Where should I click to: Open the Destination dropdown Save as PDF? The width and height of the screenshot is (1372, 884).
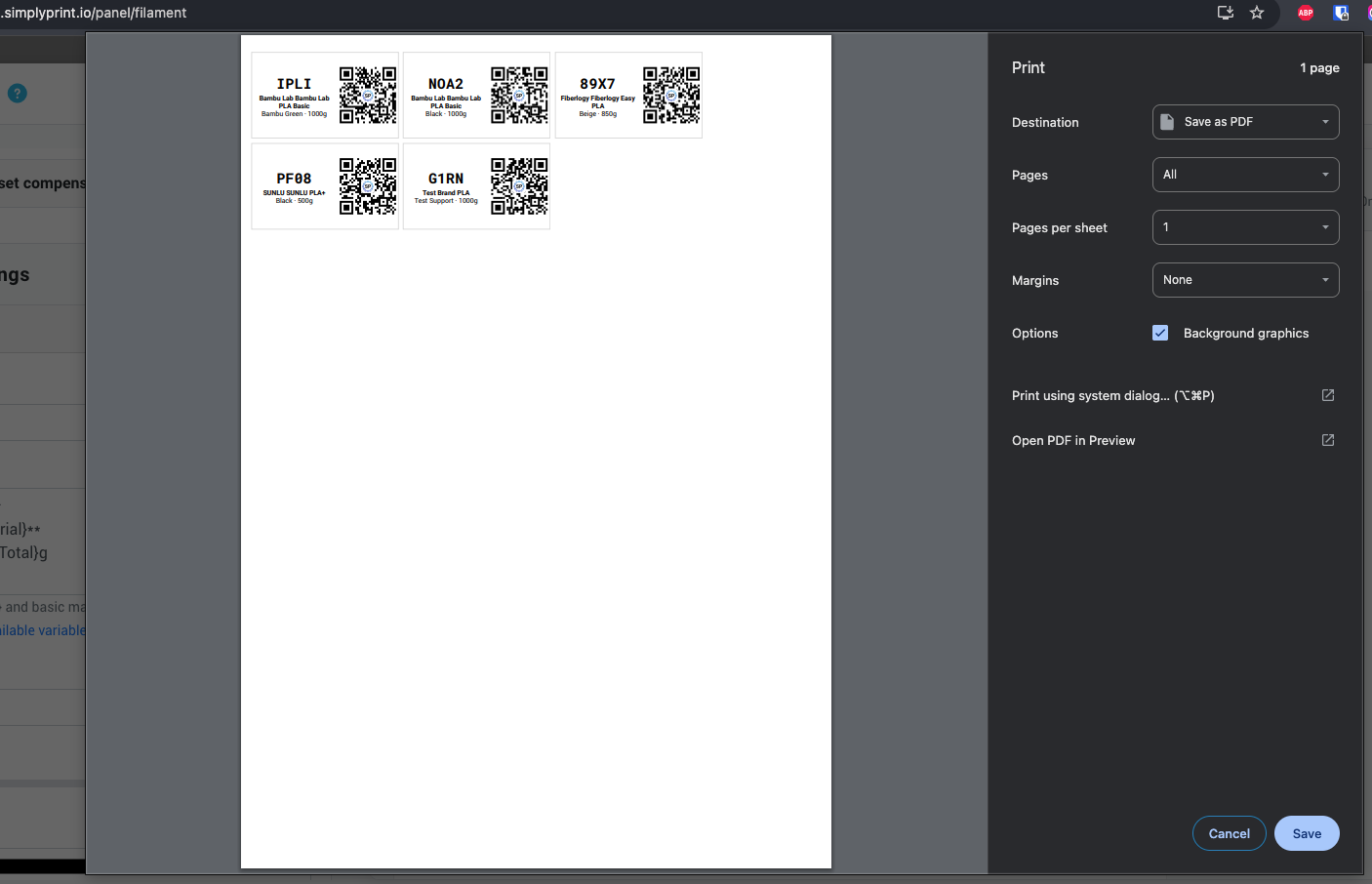1246,122
